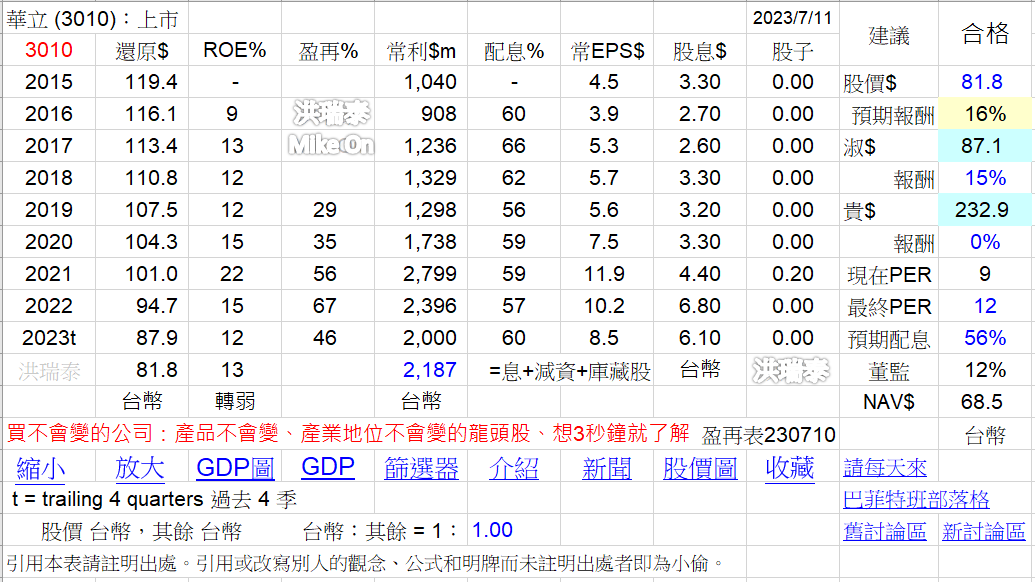Click the 0.20 stock dividend for 2021
The width and height of the screenshot is (1035, 582).
click(x=793, y=273)
